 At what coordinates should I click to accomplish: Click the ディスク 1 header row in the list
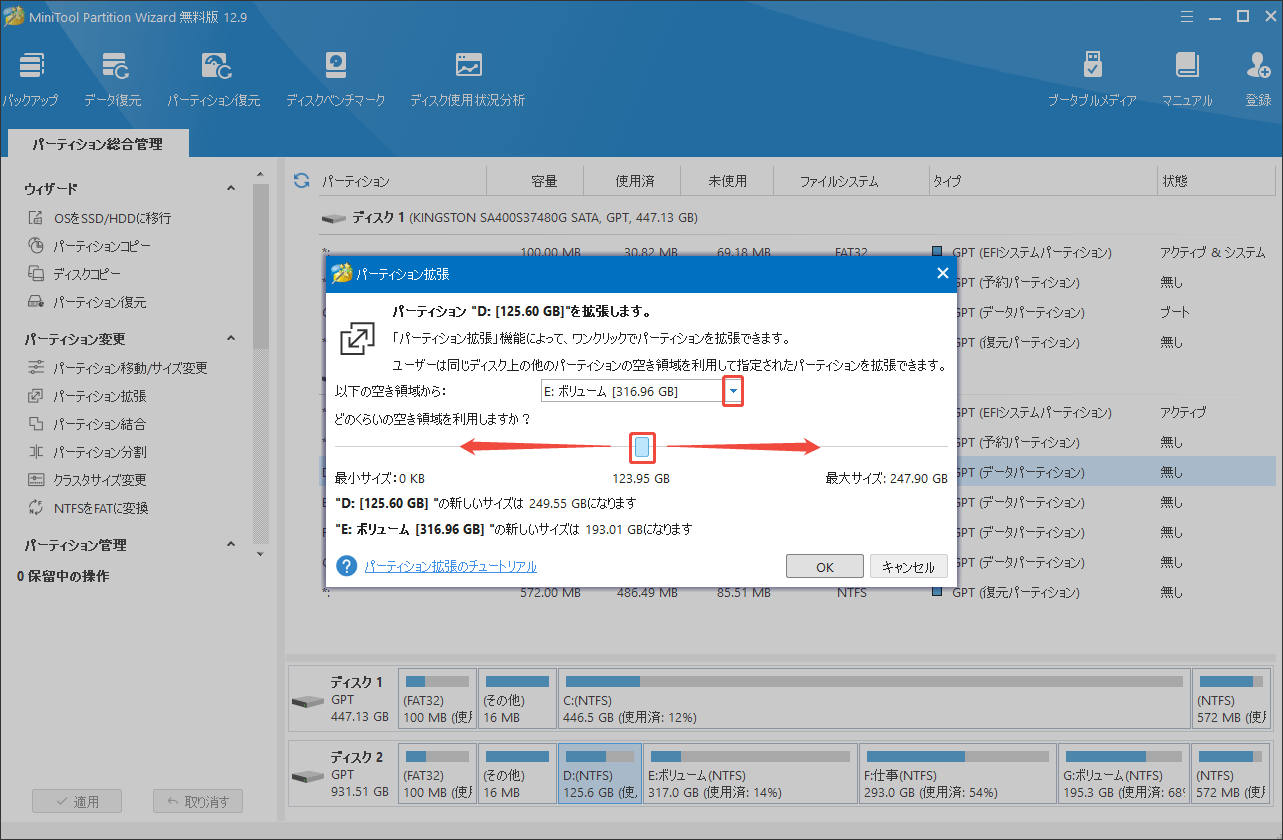click(797, 217)
